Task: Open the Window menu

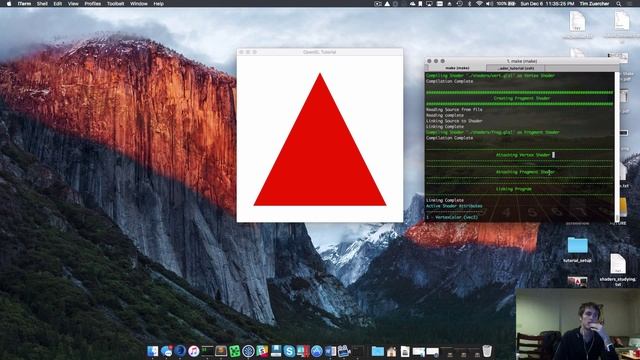Action: tap(139, 4)
